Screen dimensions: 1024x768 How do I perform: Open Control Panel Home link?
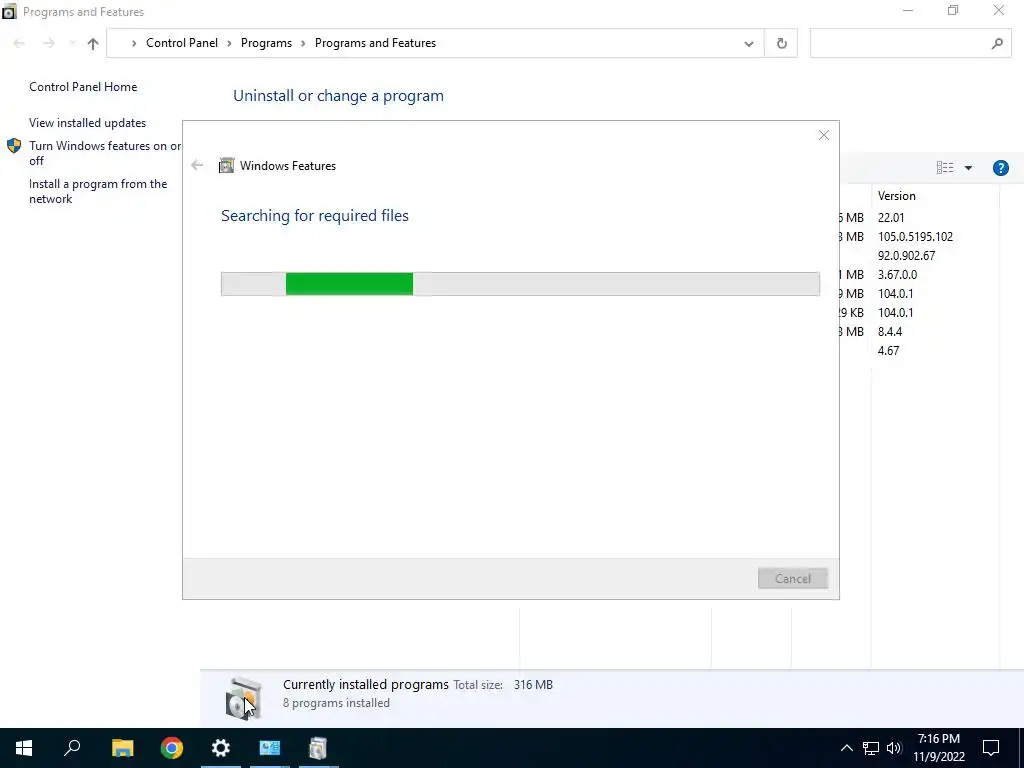pyautogui.click(x=83, y=87)
